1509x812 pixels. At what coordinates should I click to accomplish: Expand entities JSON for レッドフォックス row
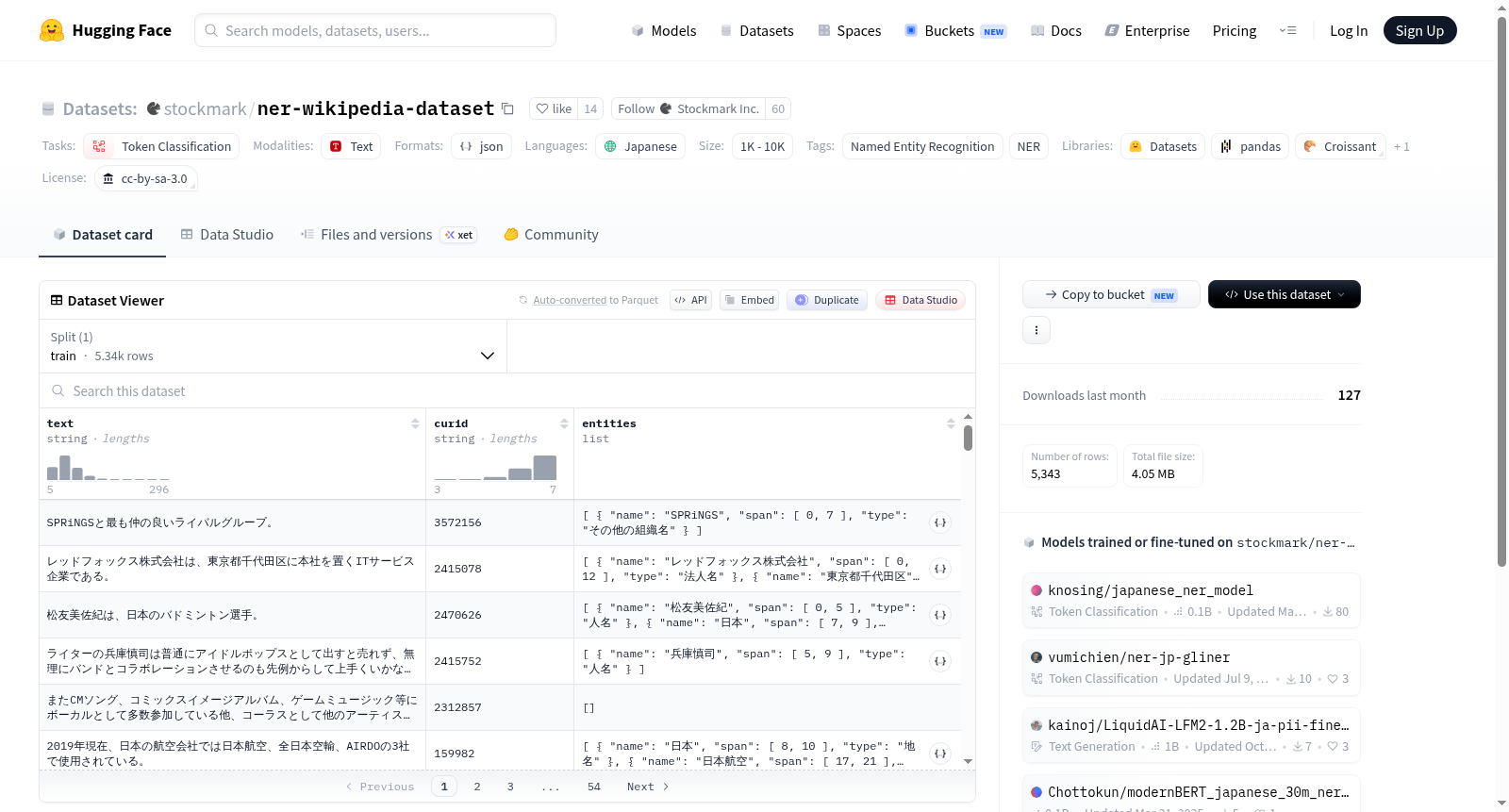pos(940,569)
